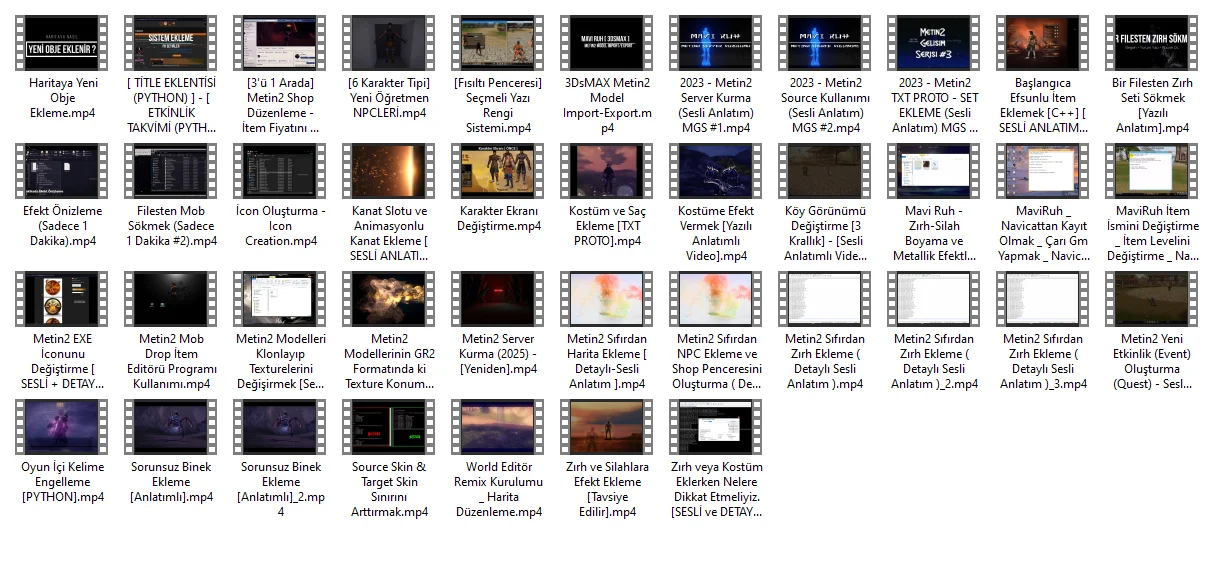This screenshot has height=579, width=1213.
Task: Select the Fısıltı Penceresi Seçmeli Yazı Rengi video
Action: click(498, 43)
